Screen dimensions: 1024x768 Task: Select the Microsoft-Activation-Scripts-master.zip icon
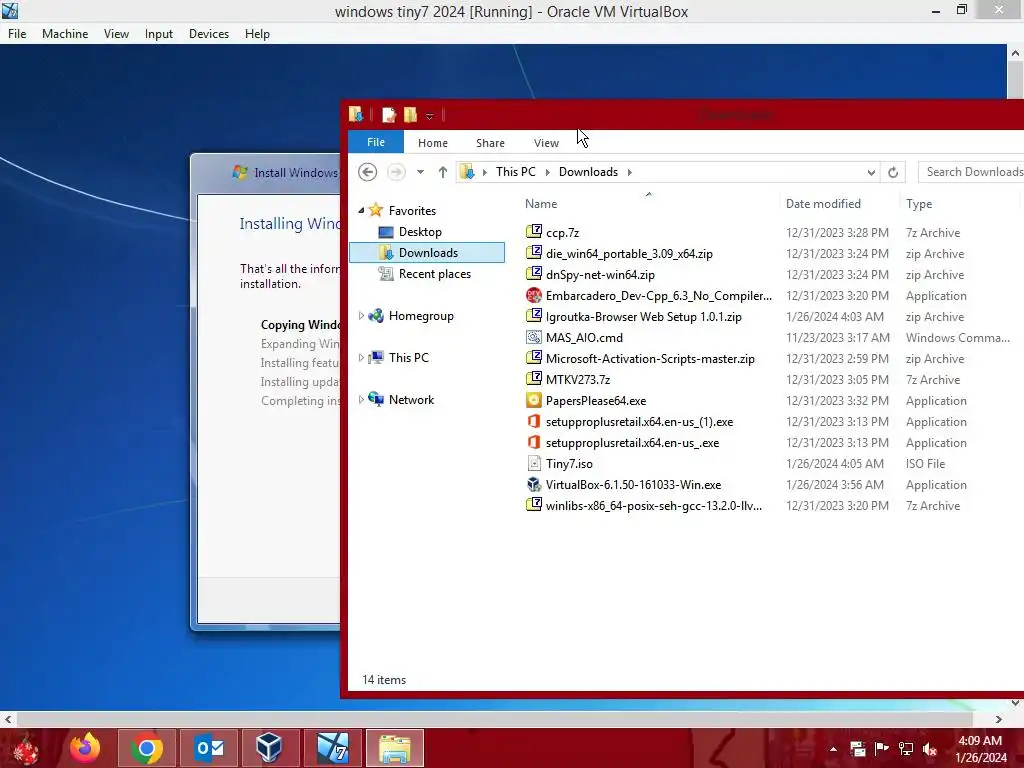click(x=534, y=358)
